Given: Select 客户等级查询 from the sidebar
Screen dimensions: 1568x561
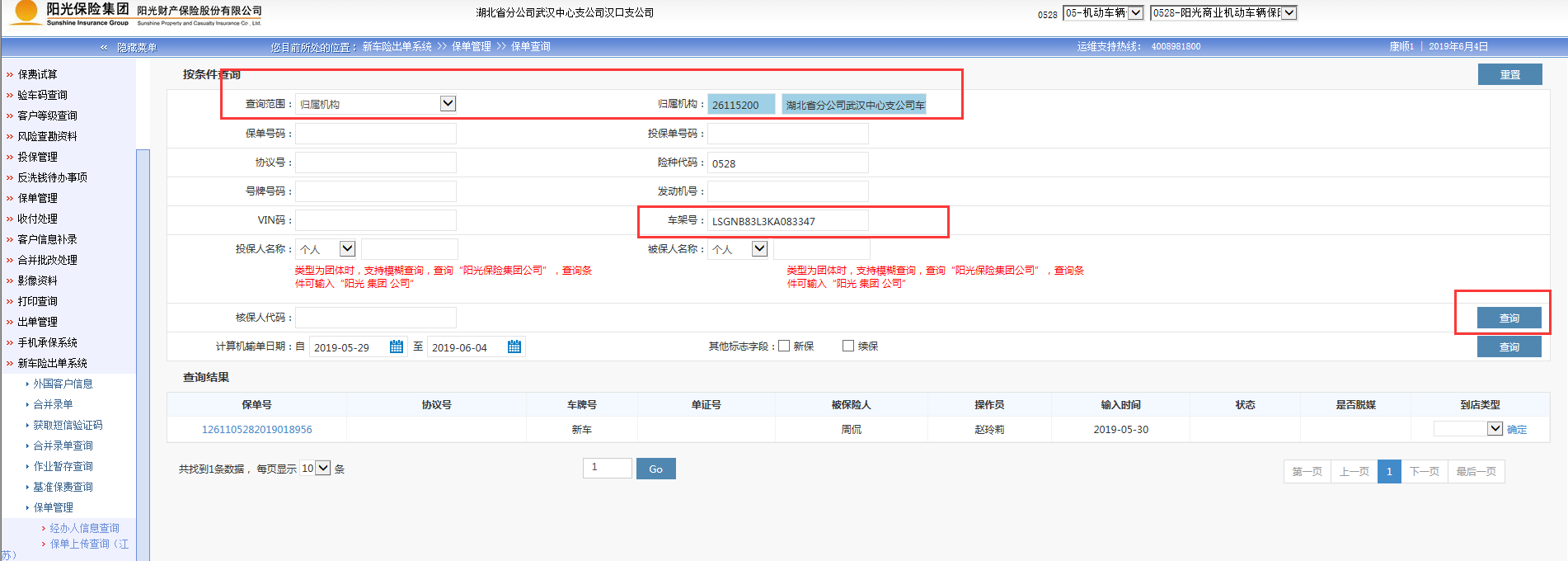Looking at the screenshot, I should pos(48,115).
